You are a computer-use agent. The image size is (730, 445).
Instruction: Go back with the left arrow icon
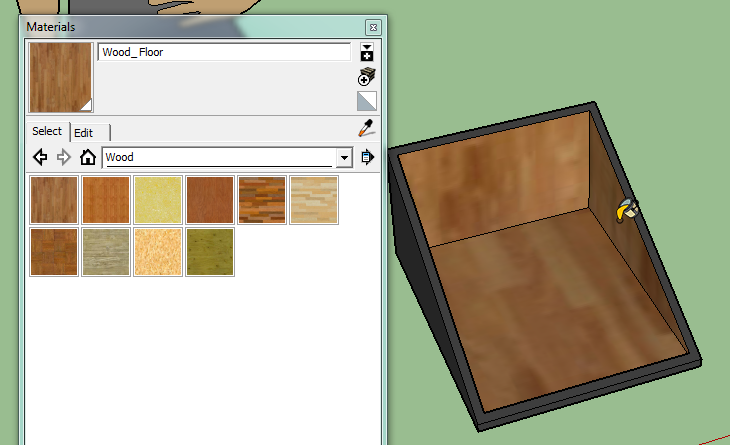click(41, 157)
